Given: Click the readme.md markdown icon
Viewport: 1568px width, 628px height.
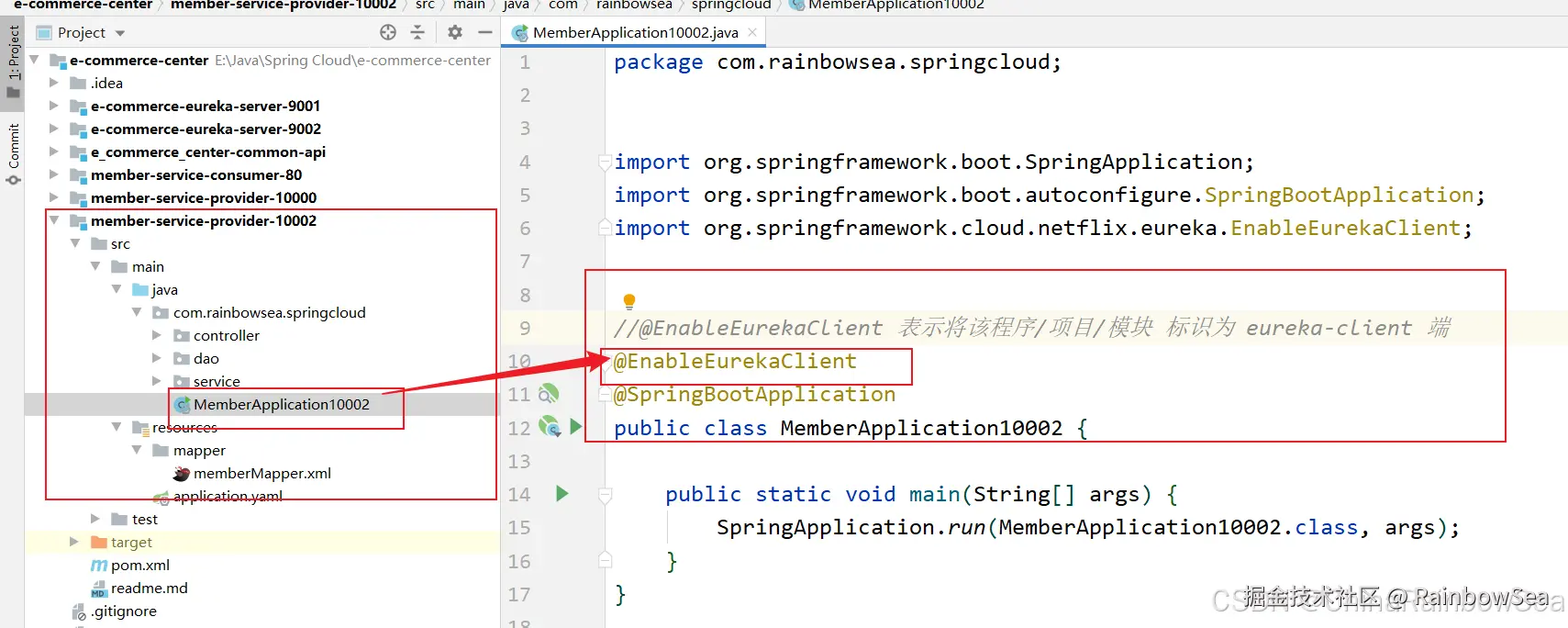Looking at the screenshot, I should (x=99, y=589).
